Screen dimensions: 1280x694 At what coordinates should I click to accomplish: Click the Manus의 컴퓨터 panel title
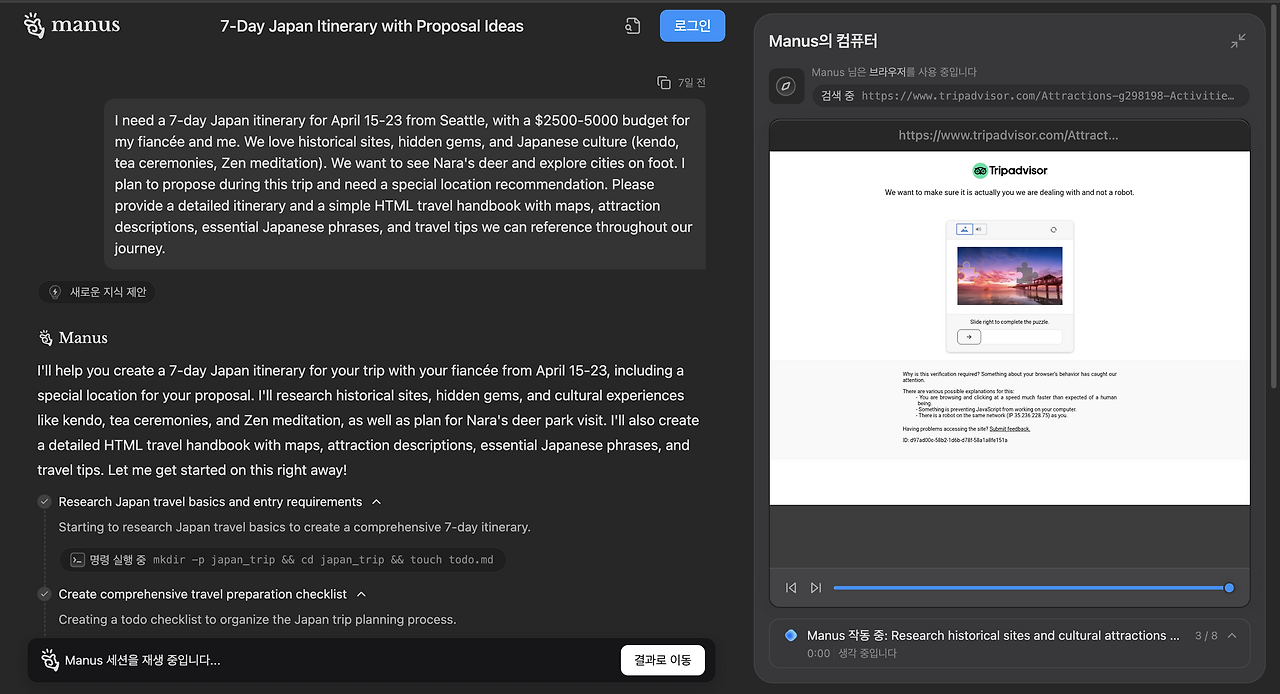point(823,41)
